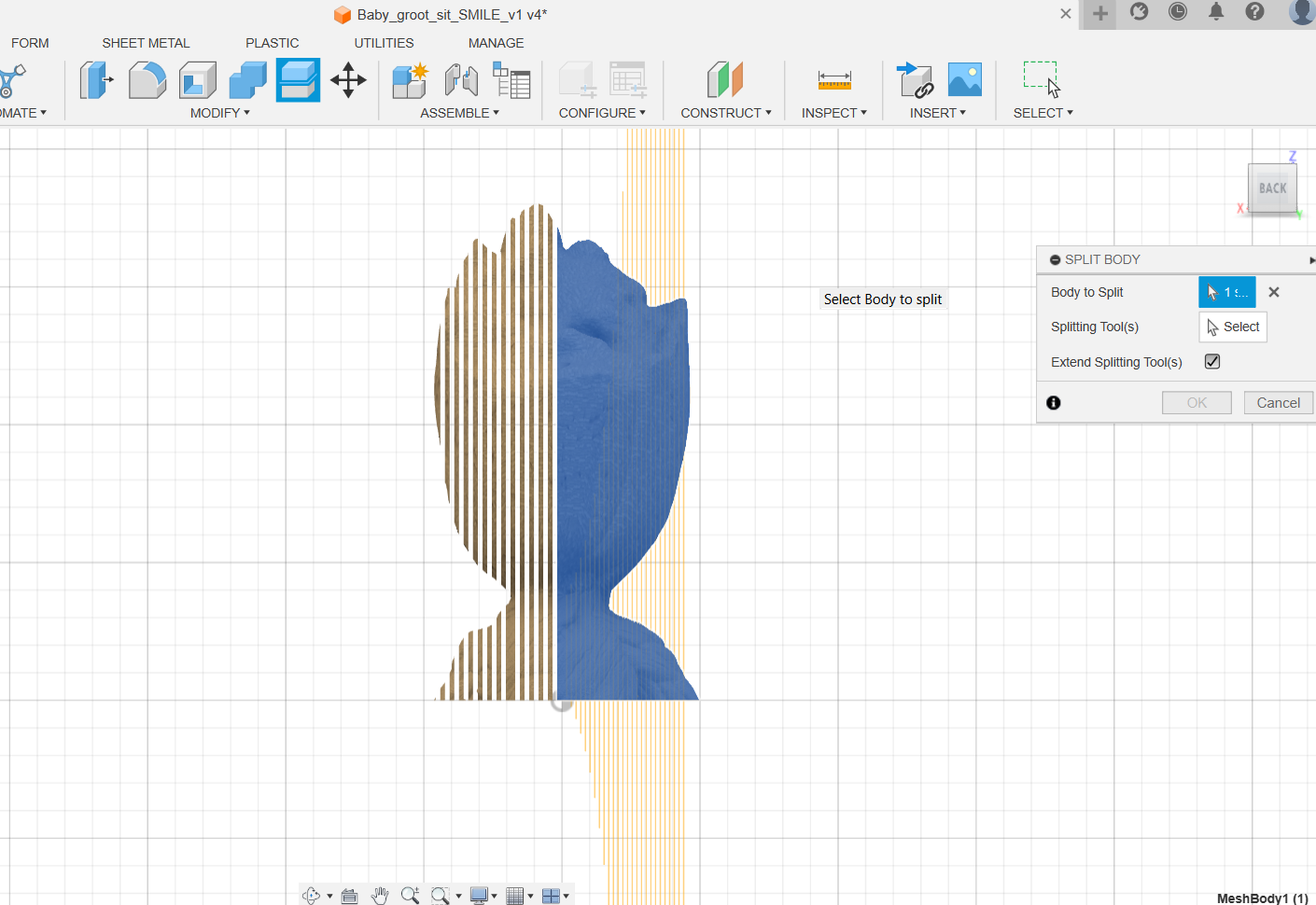
Task: Select the Baby_groot_sit_SMILE_v1 v4 document tab
Action: pos(441,15)
